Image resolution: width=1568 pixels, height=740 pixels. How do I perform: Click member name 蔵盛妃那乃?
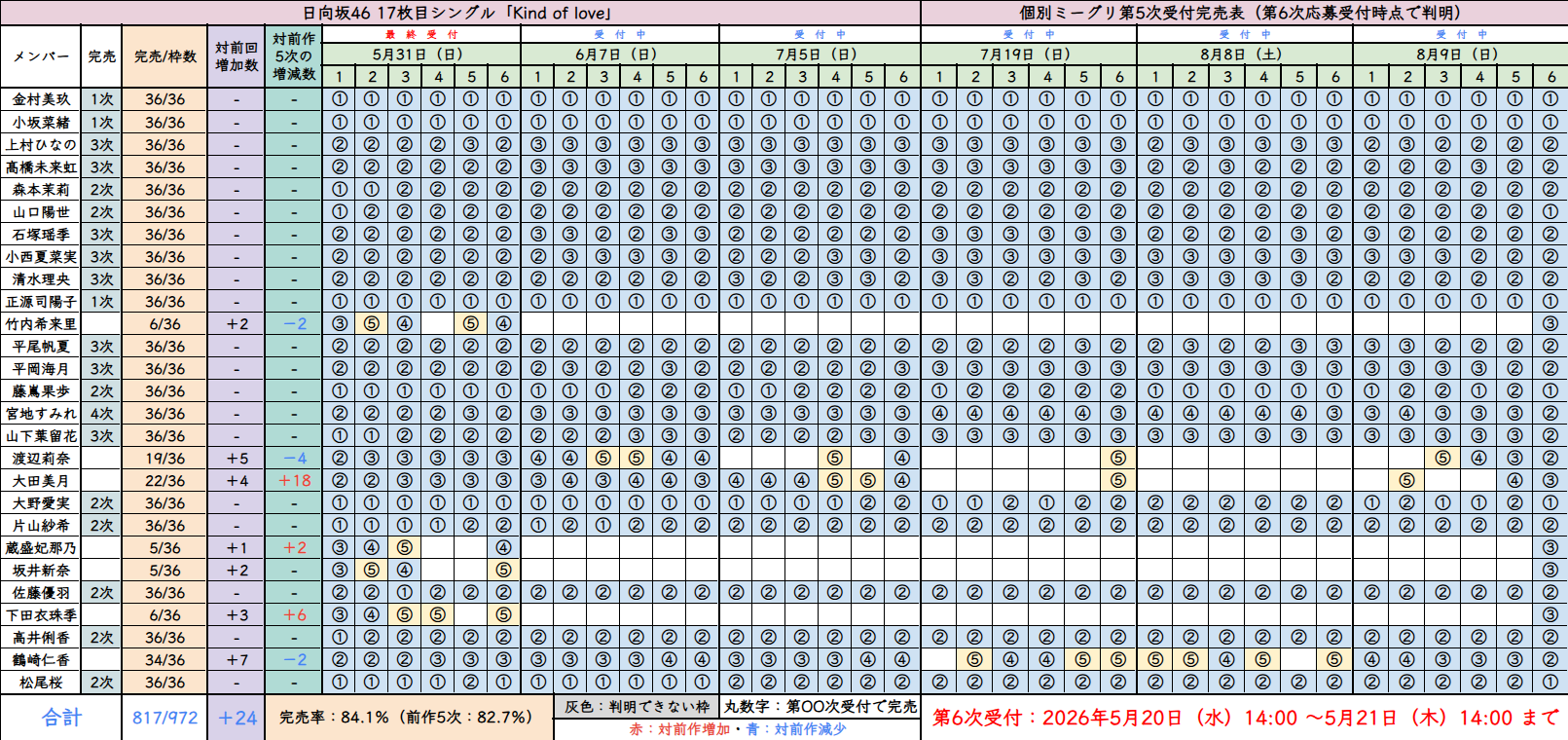[x=41, y=547]
